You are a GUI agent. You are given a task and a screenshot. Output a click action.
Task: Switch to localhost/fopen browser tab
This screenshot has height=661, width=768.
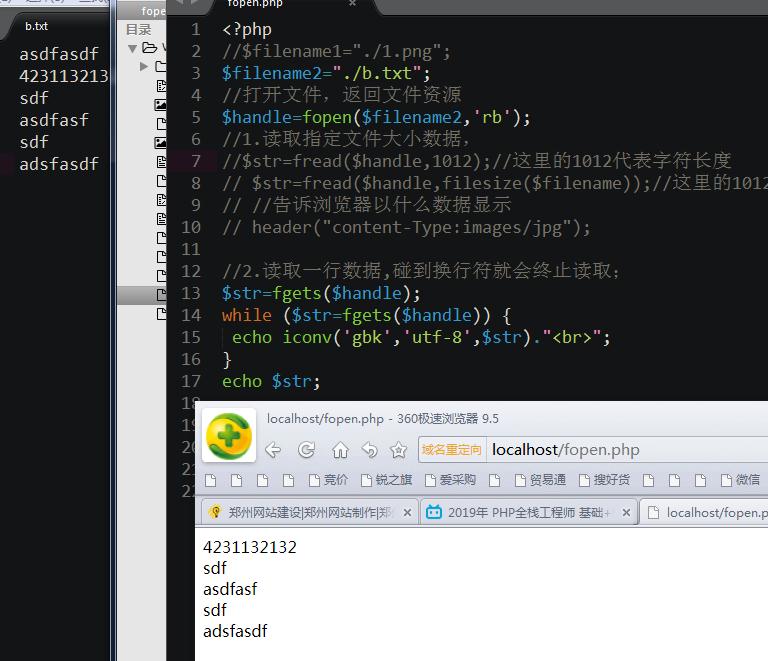705,512
